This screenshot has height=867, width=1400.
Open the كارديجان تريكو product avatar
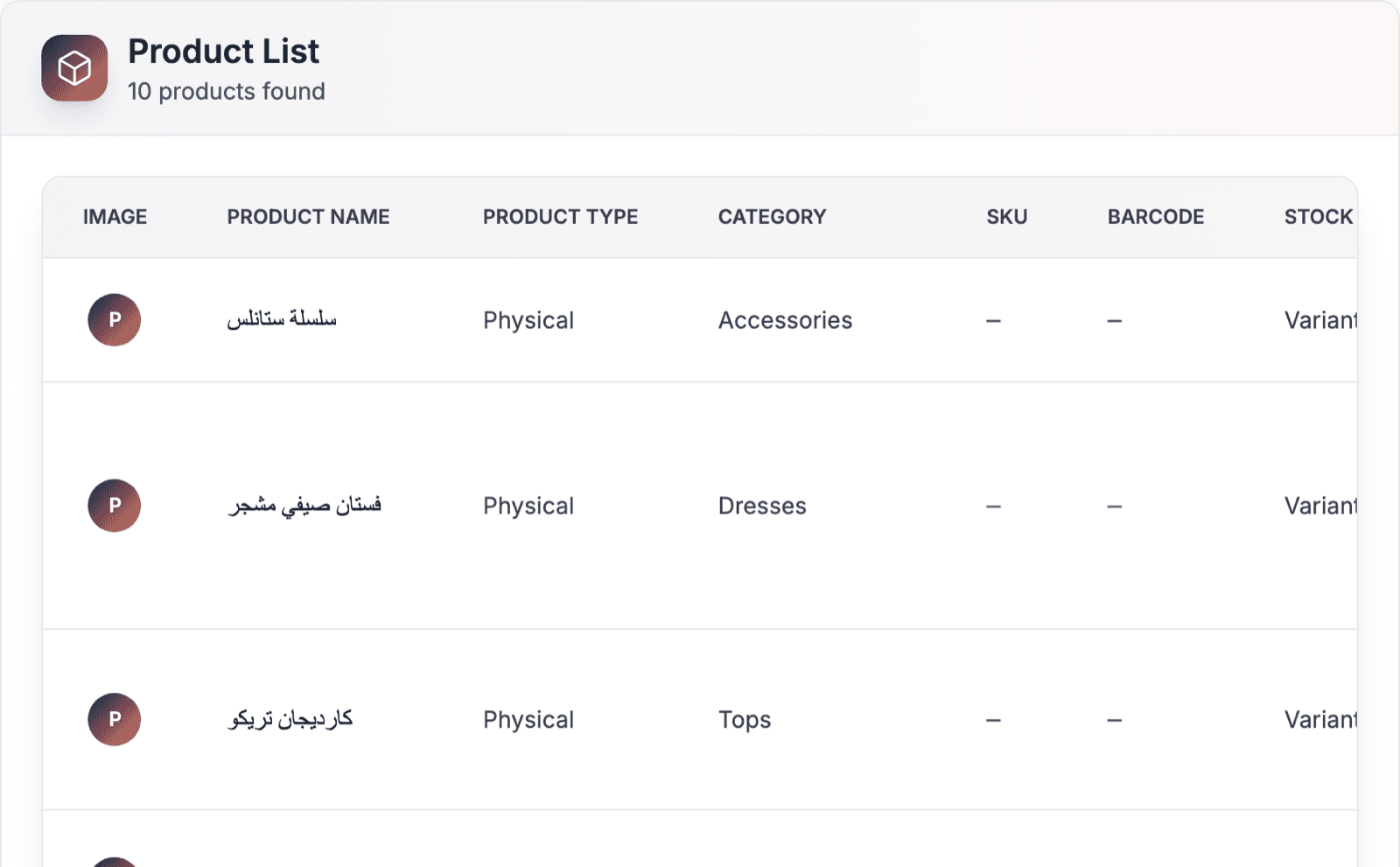tap(115, 719)
